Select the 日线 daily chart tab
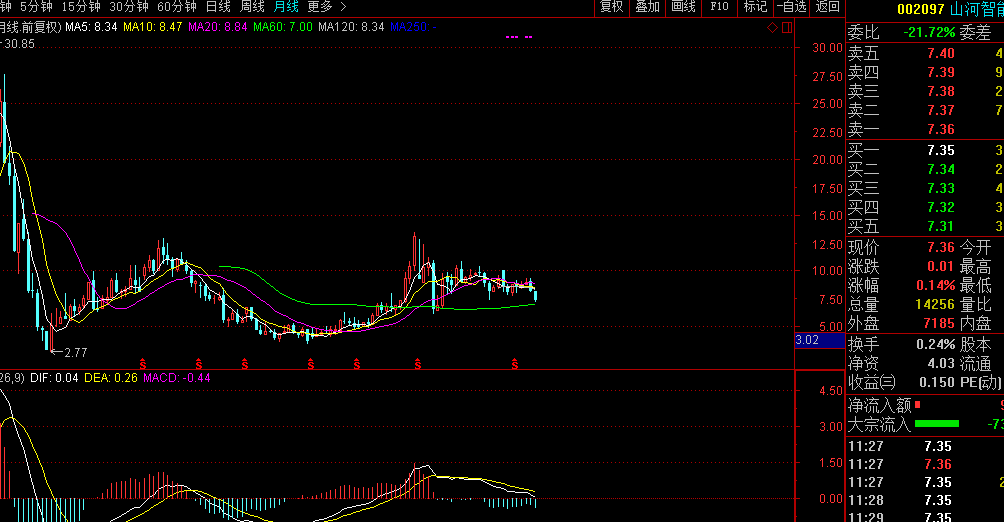Screen dimensions: 1004x522 218,7
